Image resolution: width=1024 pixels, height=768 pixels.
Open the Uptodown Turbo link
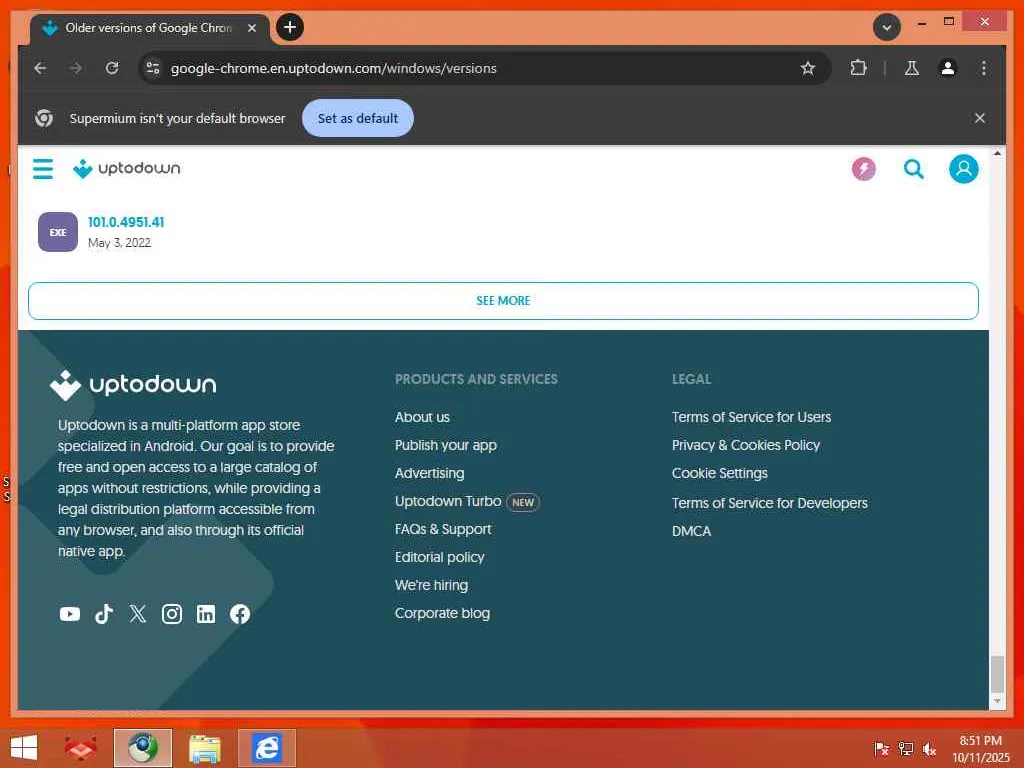coord(448,502)
